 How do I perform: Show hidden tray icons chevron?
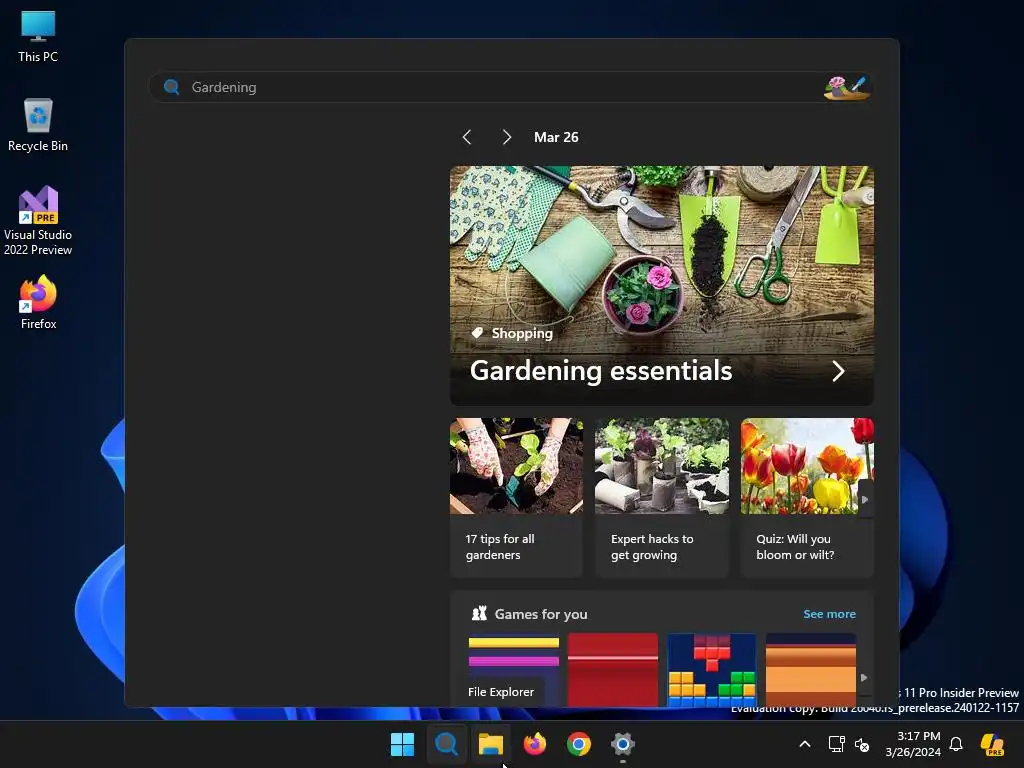tap(805, 744)
